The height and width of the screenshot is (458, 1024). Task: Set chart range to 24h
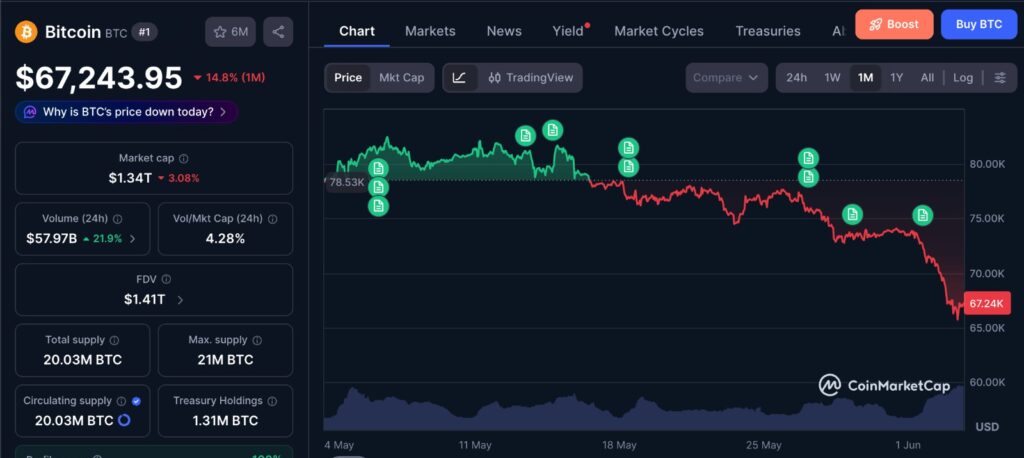click(x=796, y=78)
